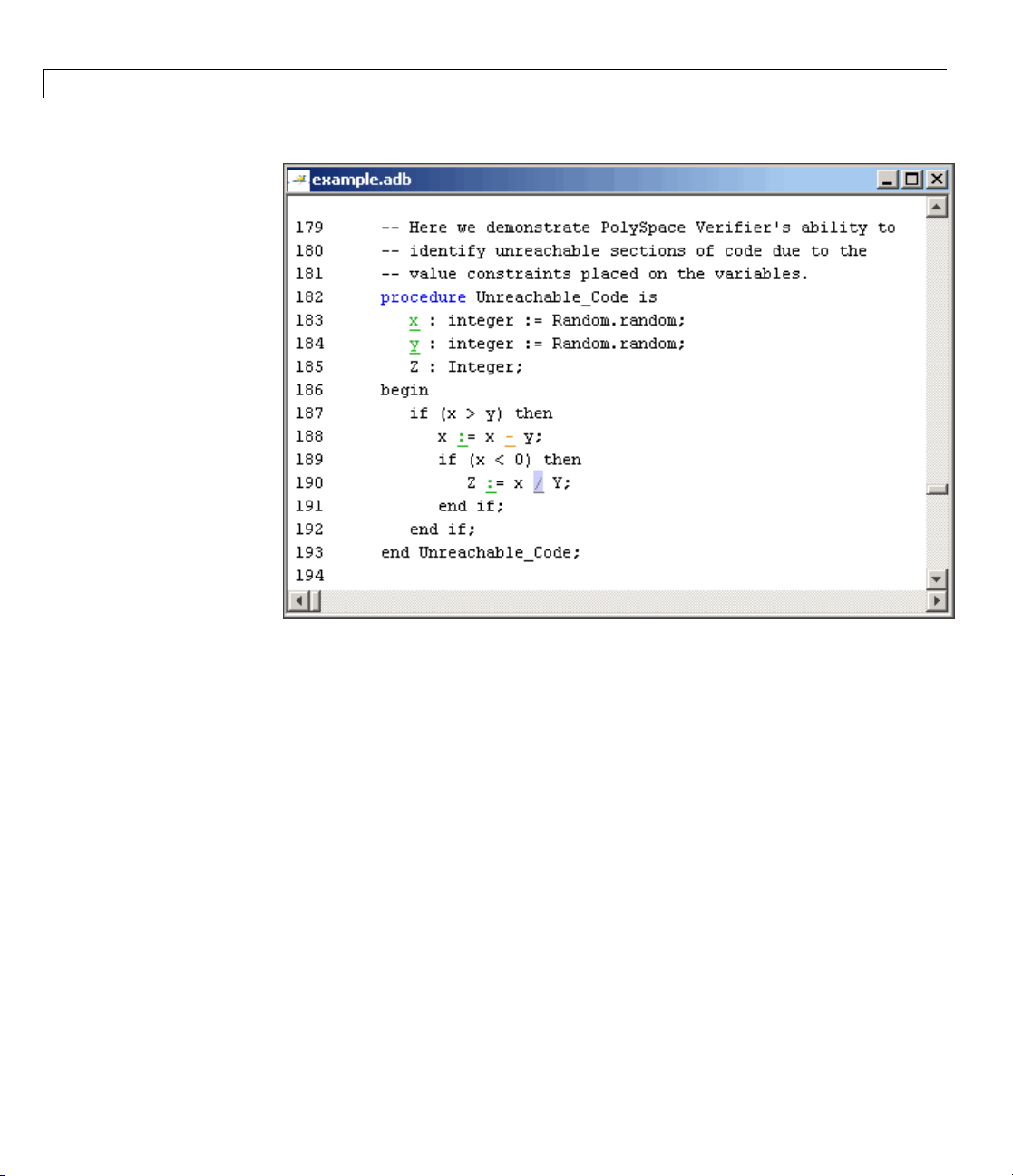Click the highlighted division operator on line 190
The height and width of the screenshot is (1176, 1013).
[539, 483]
